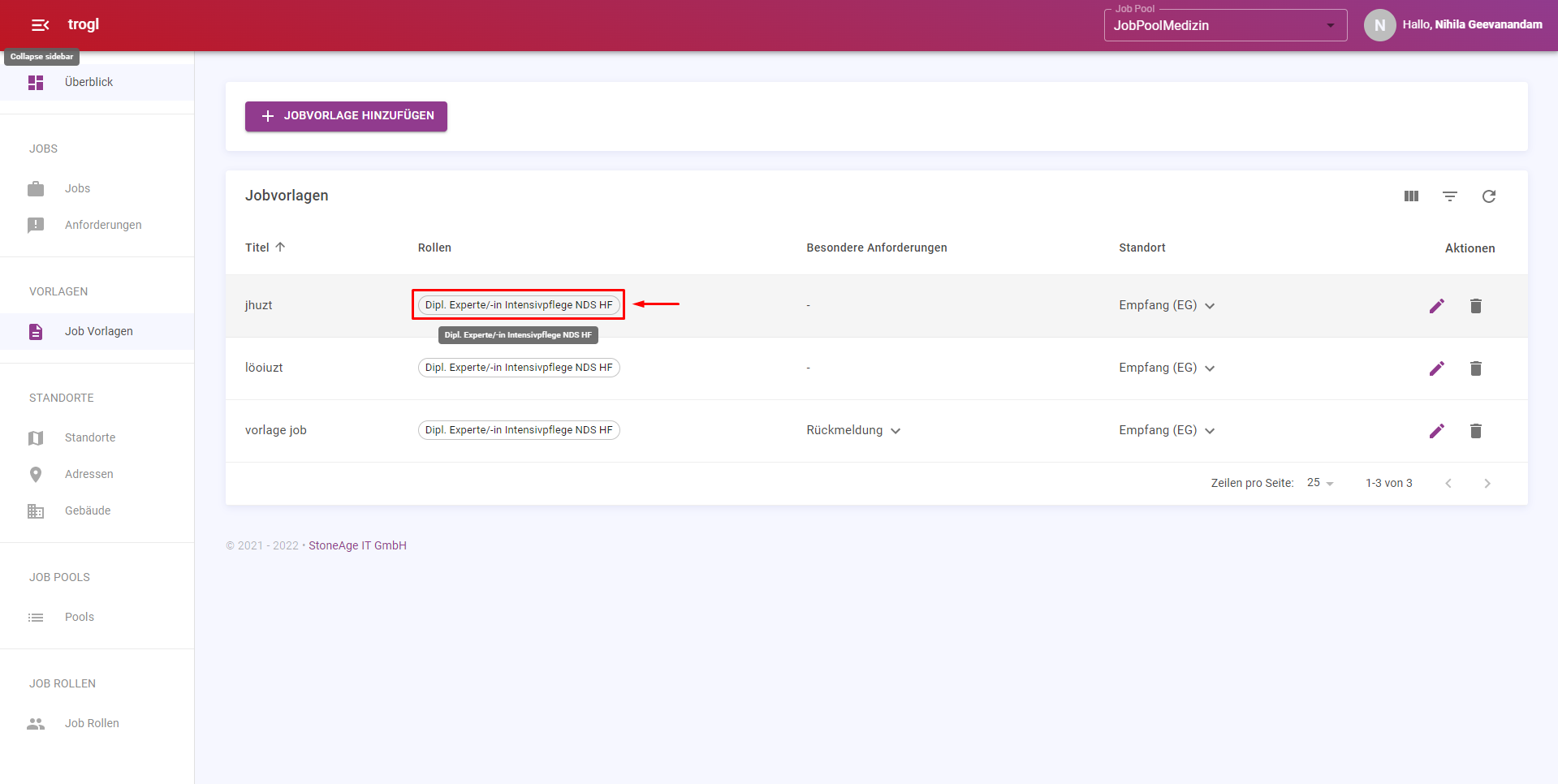Click the Anforderungen feedback icon
The image size is (1558, 784).
pyautogui.click(x=36, y=225)
